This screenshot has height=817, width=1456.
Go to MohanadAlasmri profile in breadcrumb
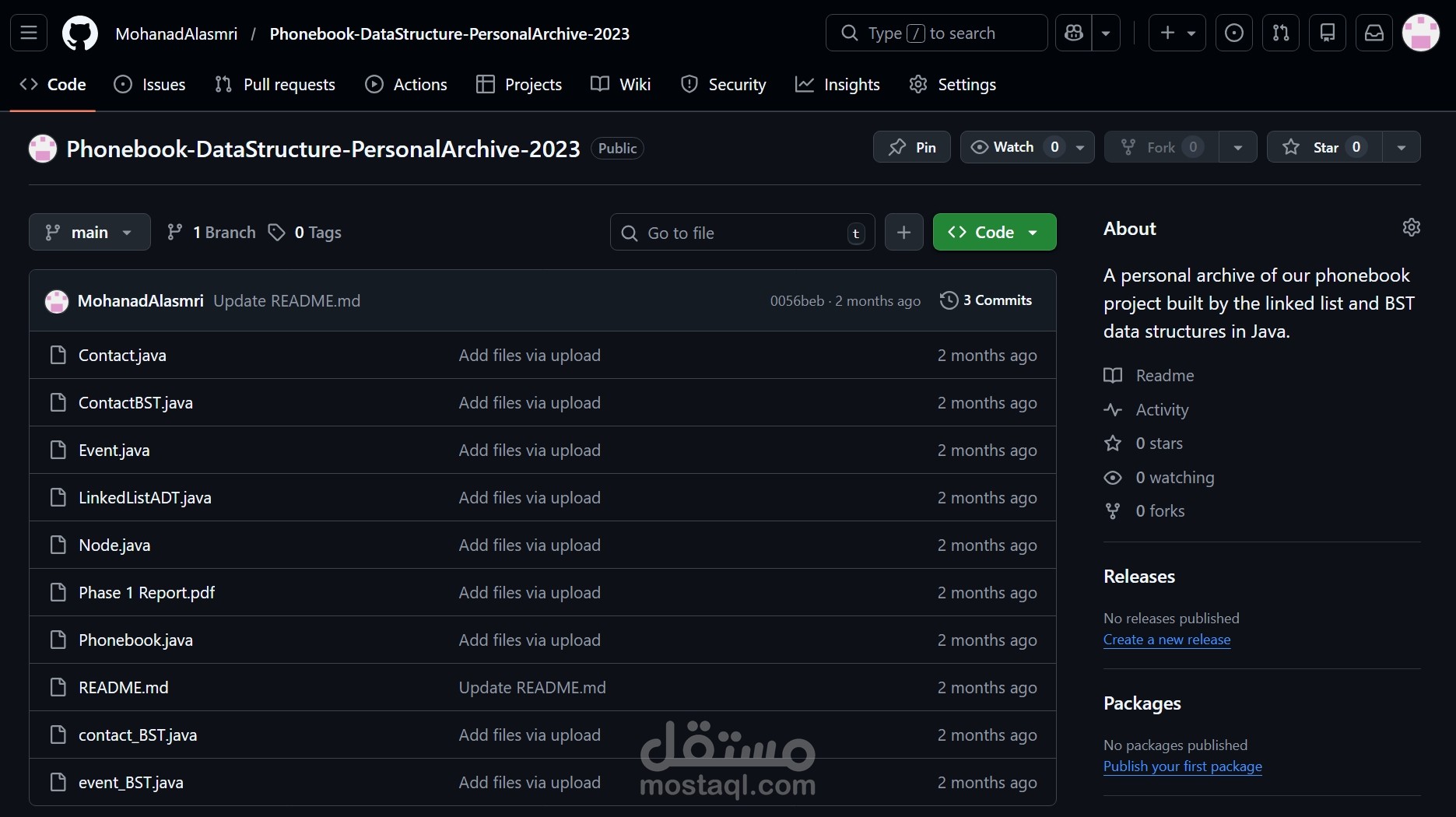176,33
